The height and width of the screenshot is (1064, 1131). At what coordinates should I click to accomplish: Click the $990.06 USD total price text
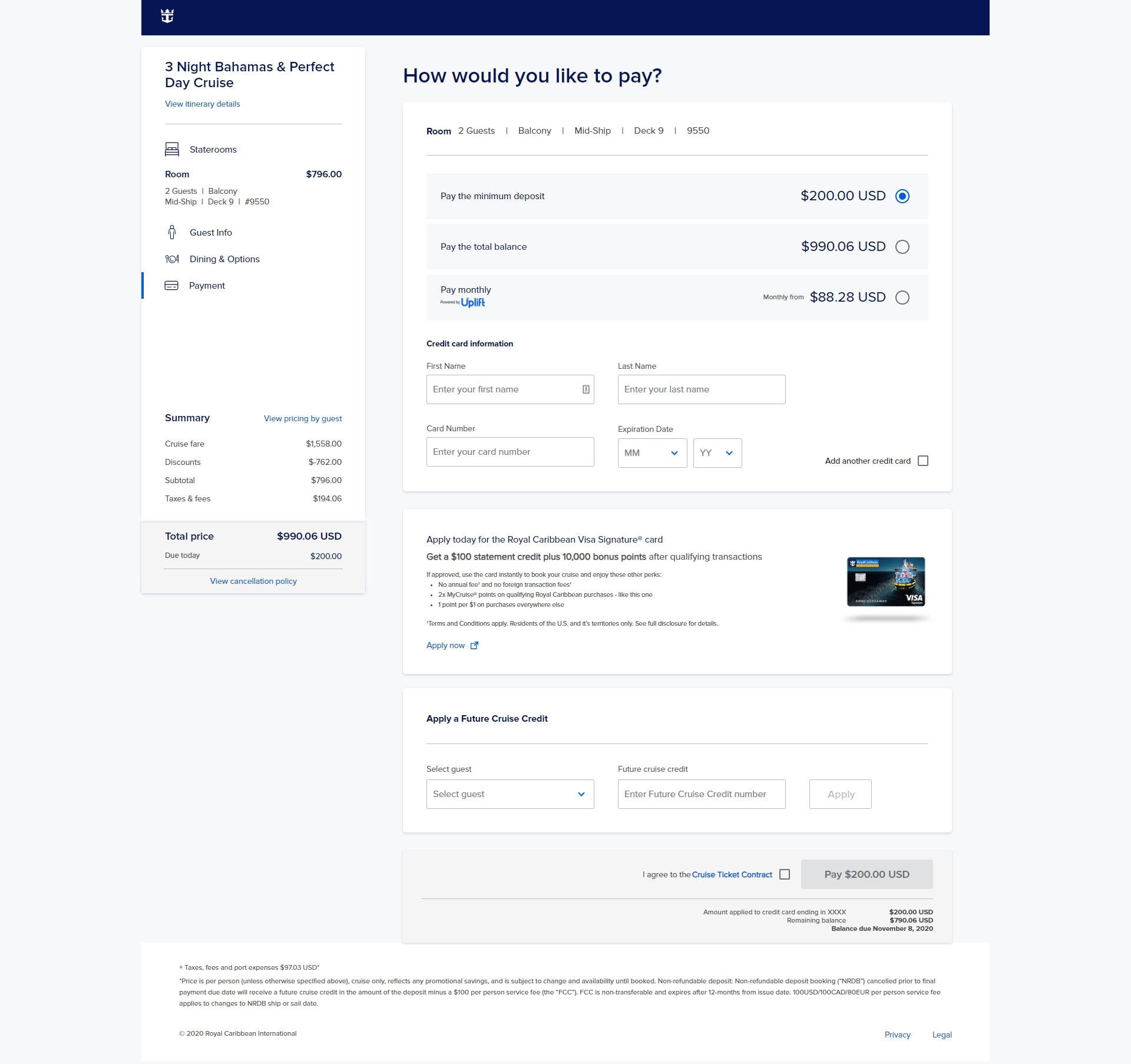pos(309,536)
